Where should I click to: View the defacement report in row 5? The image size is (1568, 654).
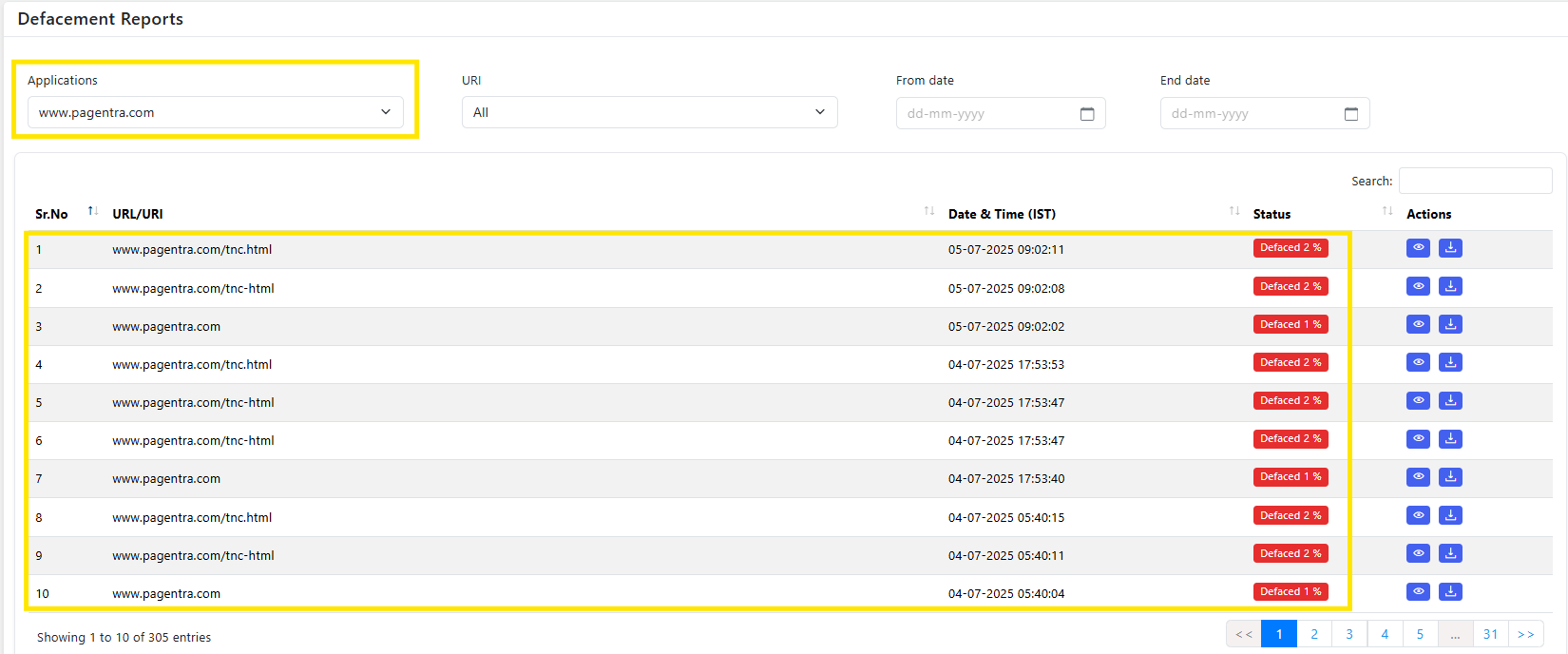[x=1418, y=400]
